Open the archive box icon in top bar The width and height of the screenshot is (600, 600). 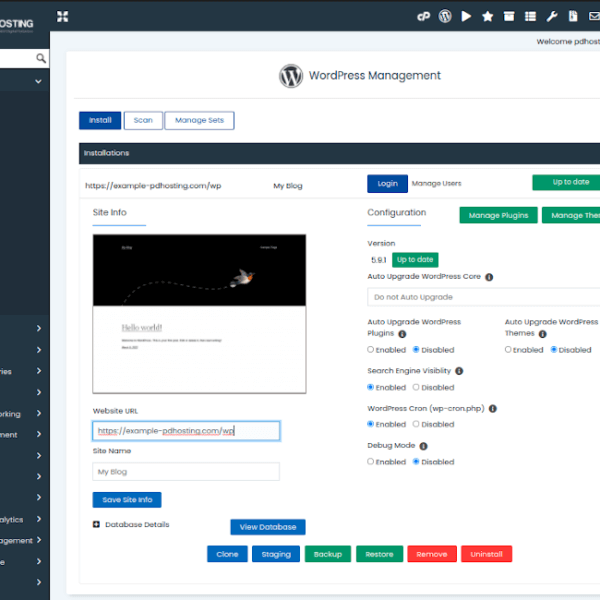[509, 16]
